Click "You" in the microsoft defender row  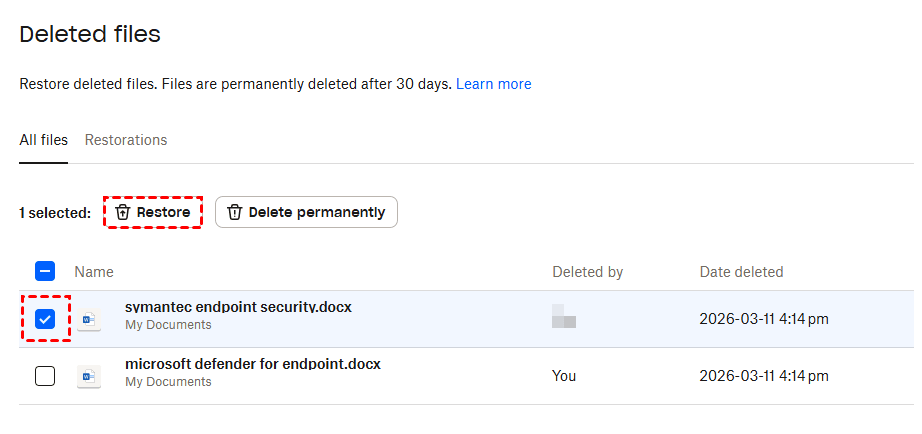pyautogui.click(x=563, y=376)
